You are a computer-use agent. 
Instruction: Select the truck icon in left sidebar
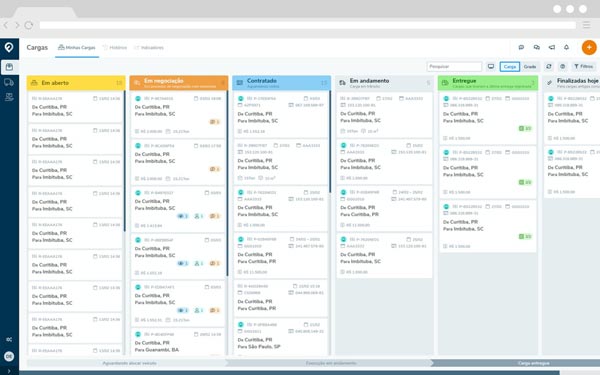point(9,82)
